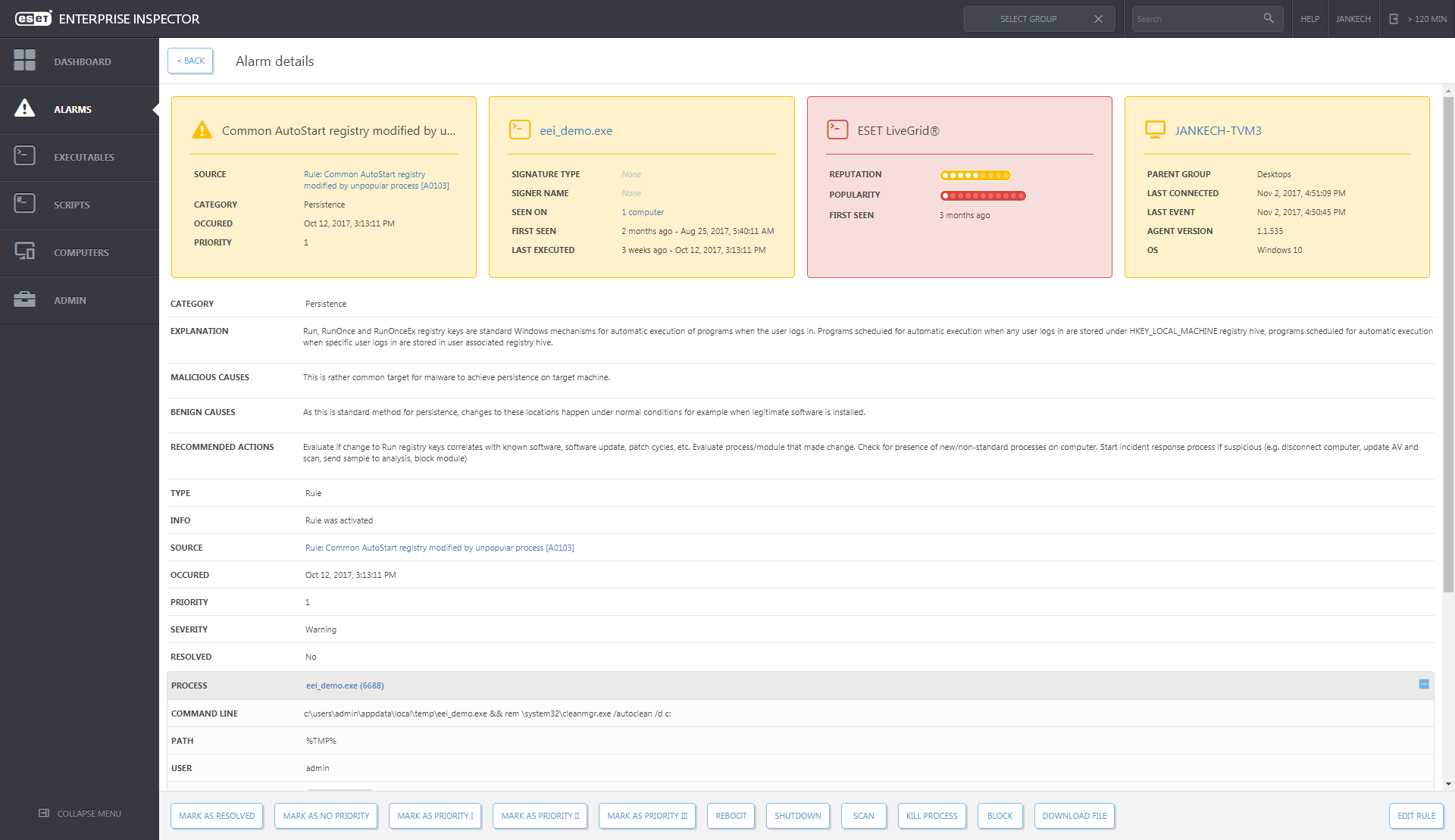
Task: Click the yellow warning icon on the alarm card
Action: (202, 130)
